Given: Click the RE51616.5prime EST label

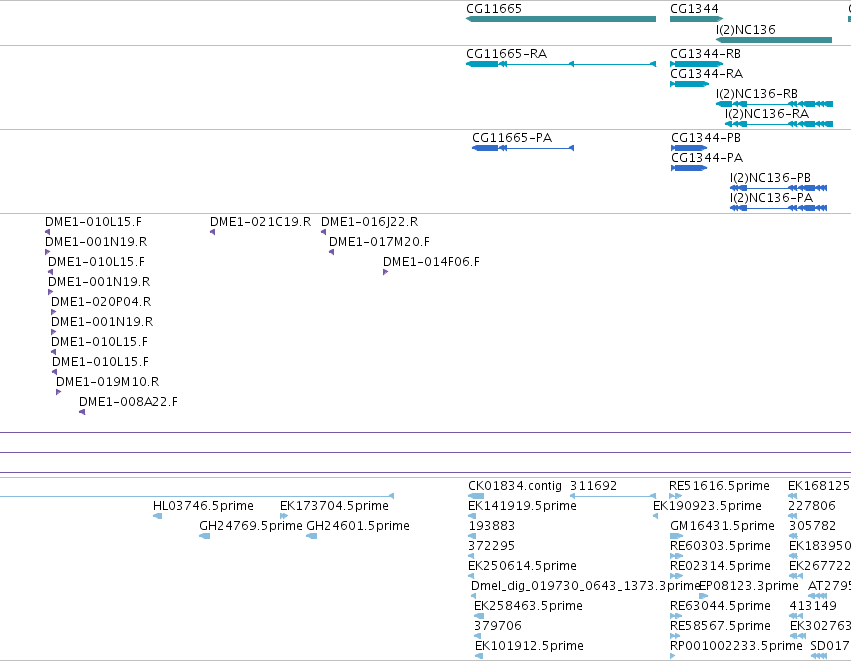Looking at the screenshot, I should coord(719,486).
